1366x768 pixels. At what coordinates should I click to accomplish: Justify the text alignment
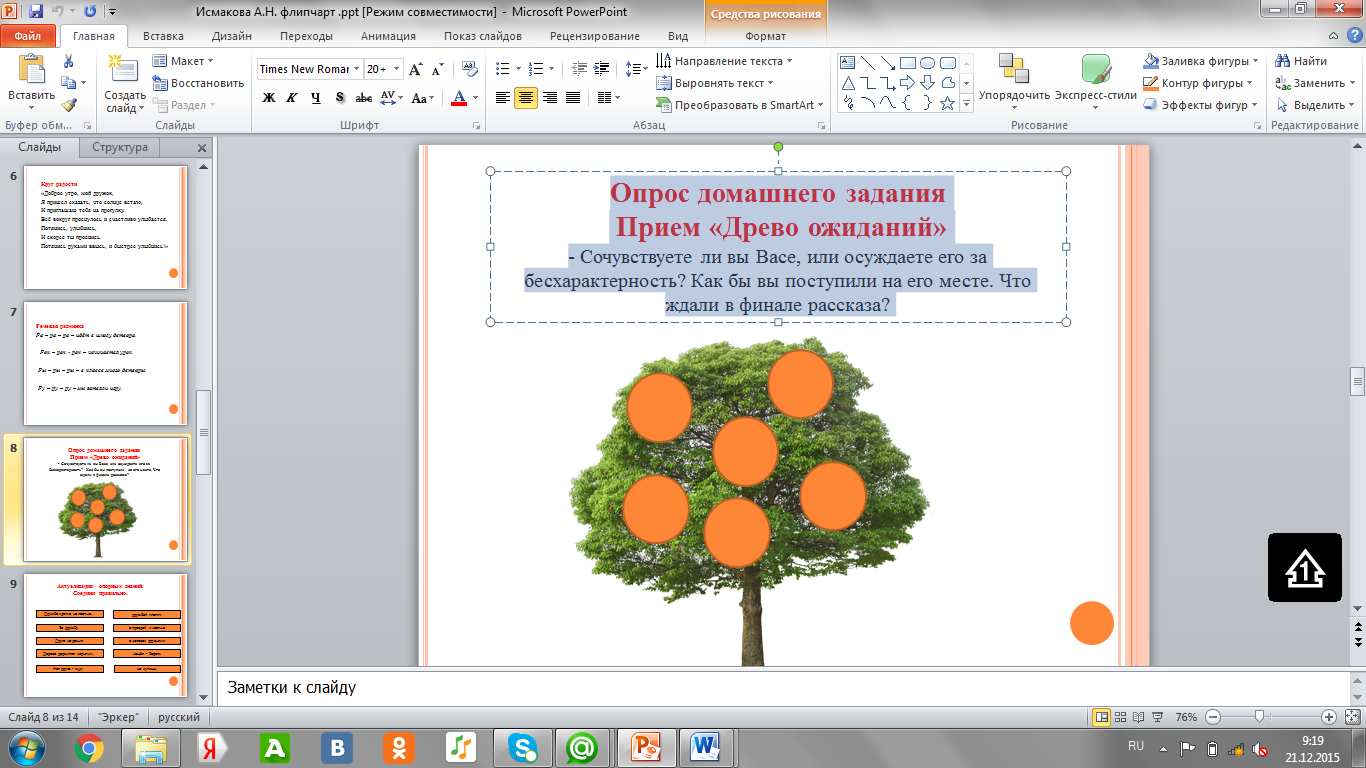click(573, 98)
